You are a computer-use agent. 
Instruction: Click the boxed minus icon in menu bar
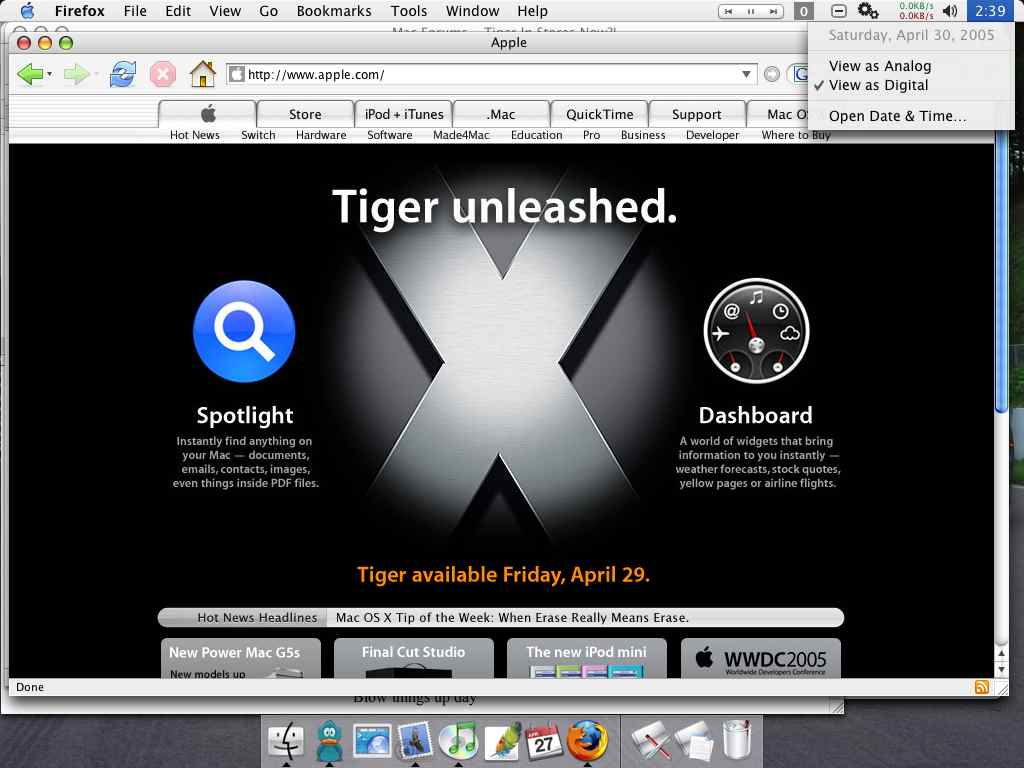(x=839, y=11)
